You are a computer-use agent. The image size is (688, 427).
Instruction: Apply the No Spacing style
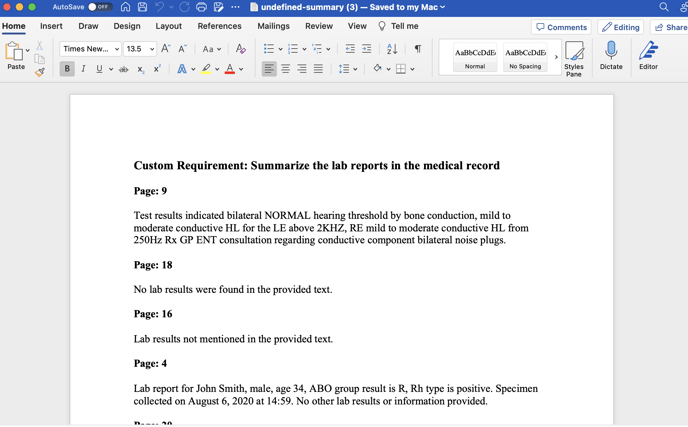click(x=525, y=57)
